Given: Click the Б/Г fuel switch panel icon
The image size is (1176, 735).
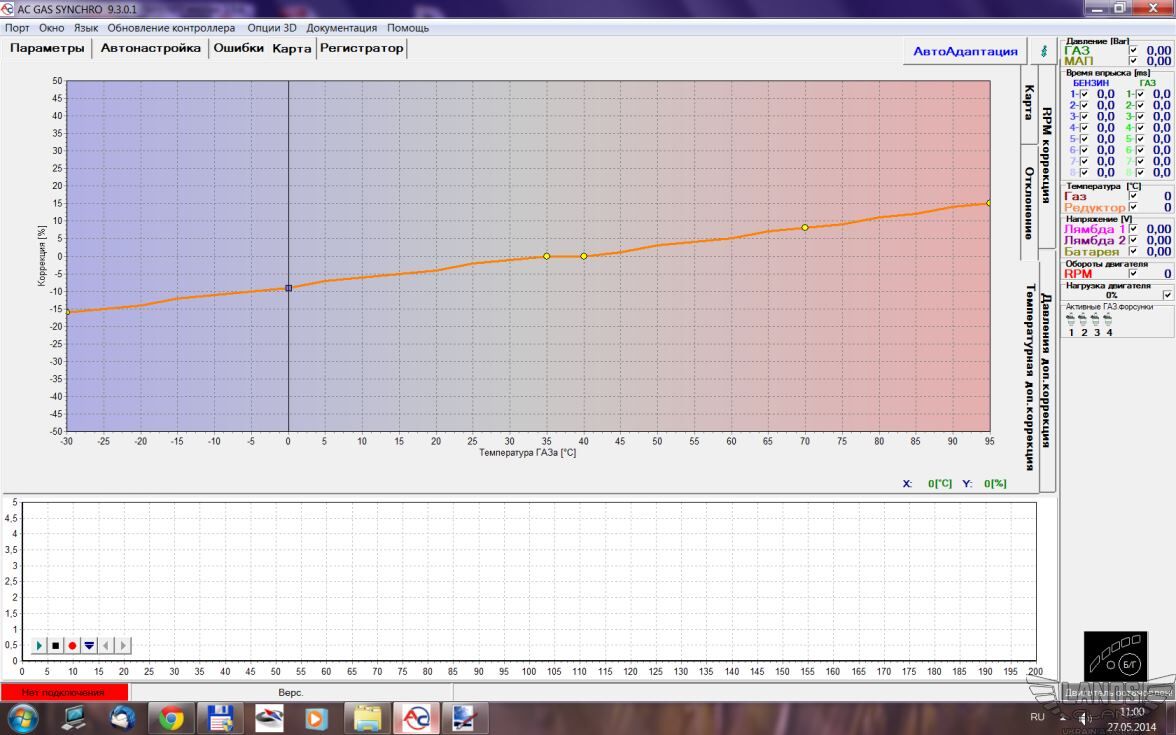Looking at the screenshot, I should click(1115, 657).
